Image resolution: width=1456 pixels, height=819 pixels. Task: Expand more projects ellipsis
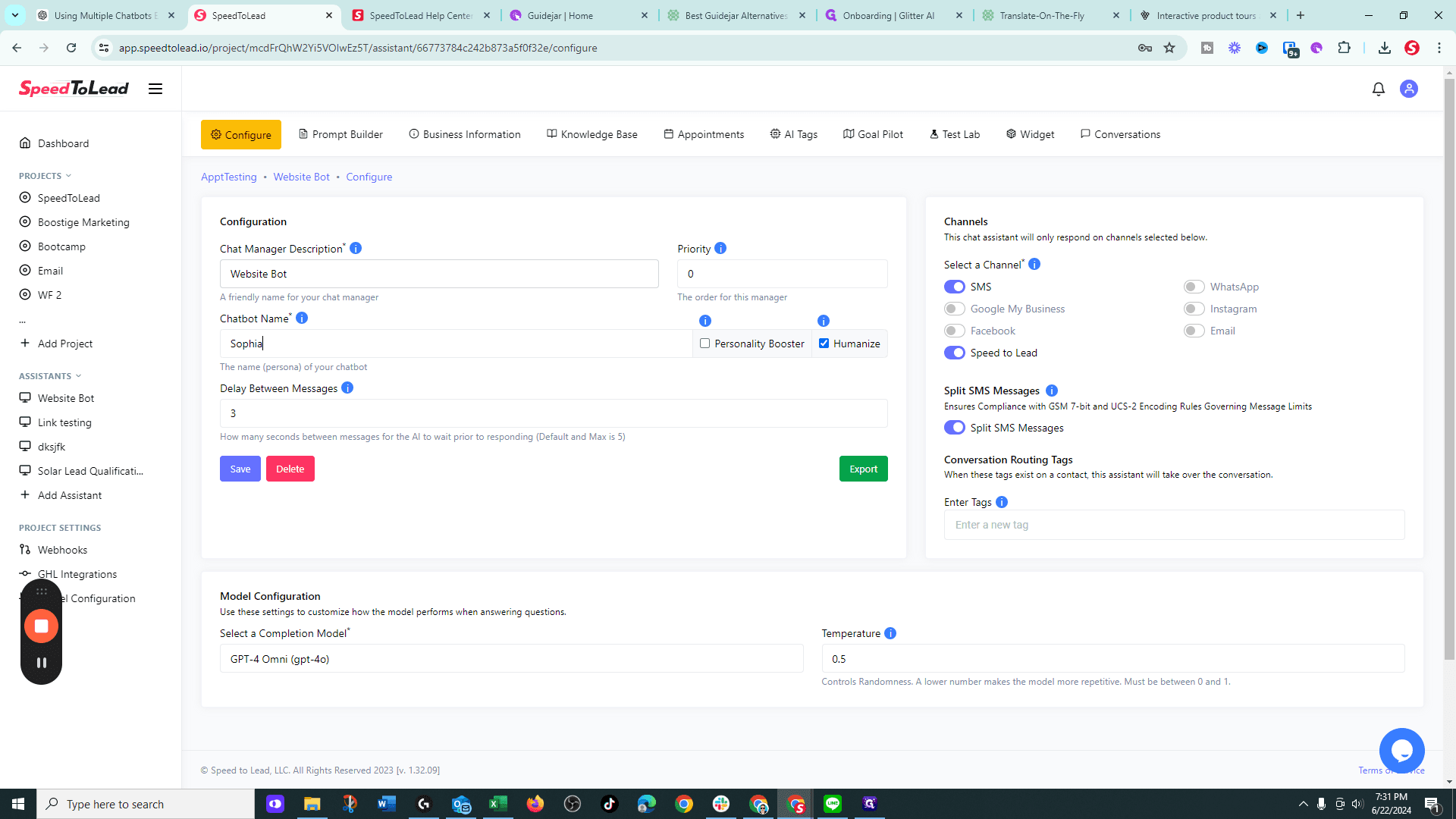click(x=22, y=320)
